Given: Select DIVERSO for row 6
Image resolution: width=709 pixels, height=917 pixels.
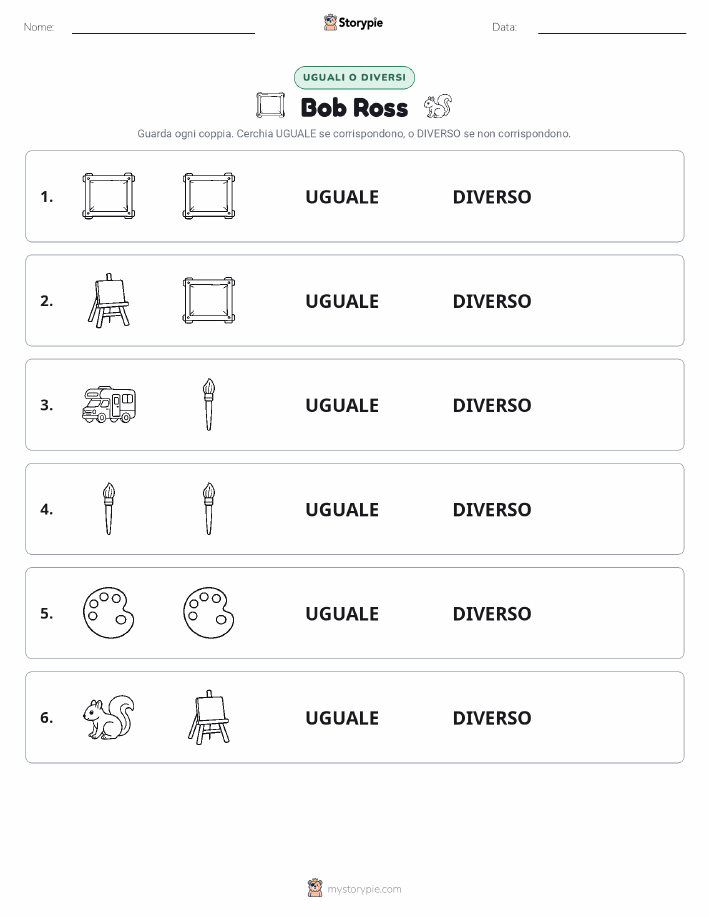Looking at the screenshot, I should pos(492,718).
